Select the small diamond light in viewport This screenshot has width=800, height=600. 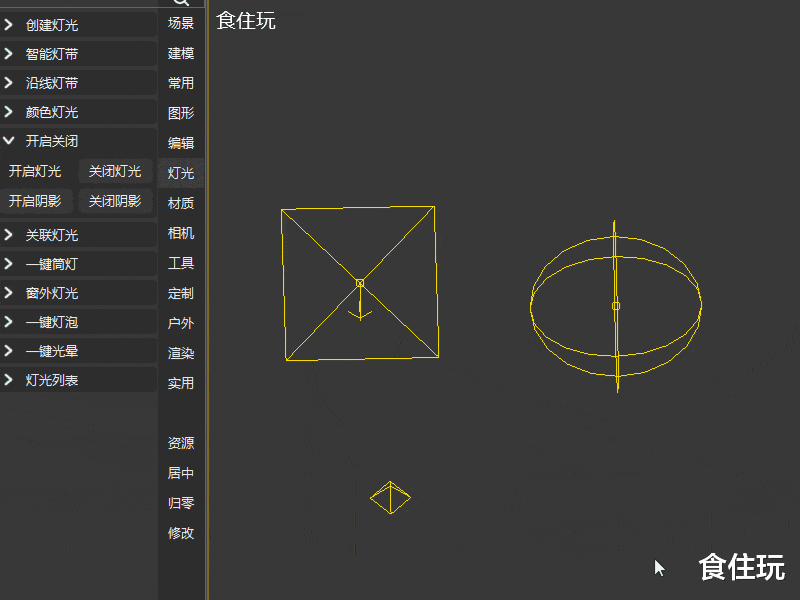tap(390, 497)
